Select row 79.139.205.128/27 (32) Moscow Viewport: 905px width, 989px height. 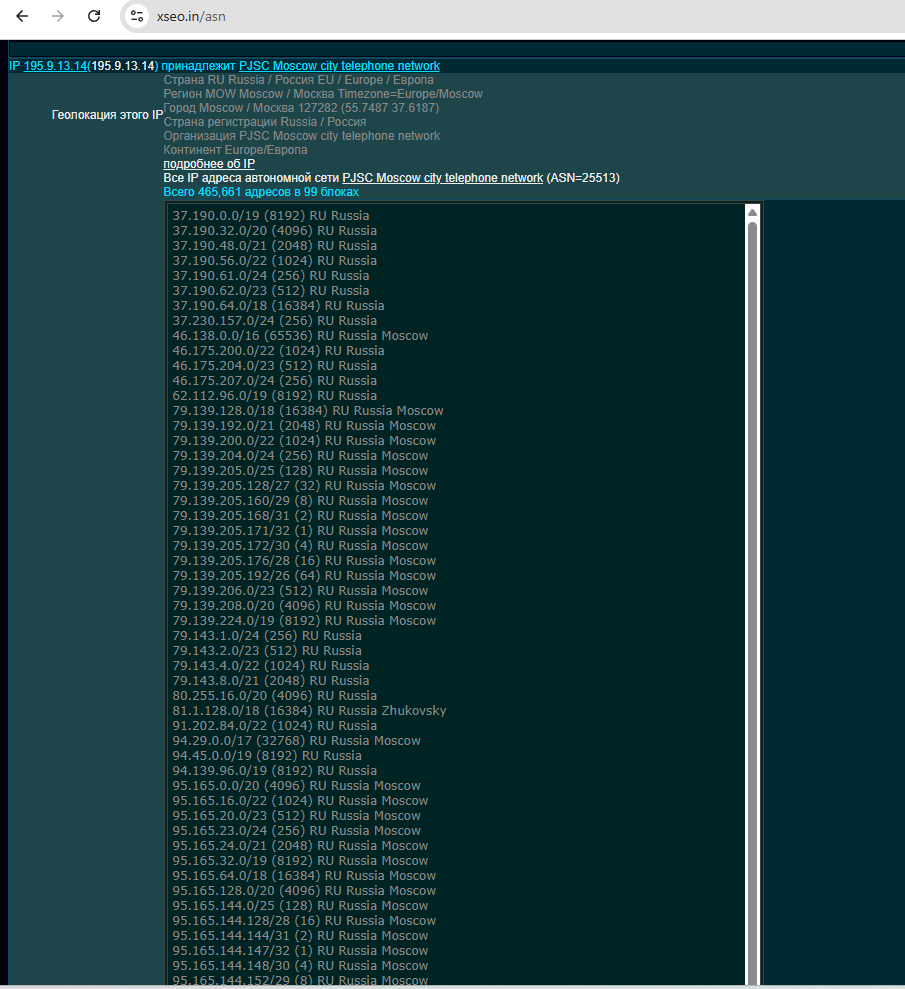click(305, 486)
